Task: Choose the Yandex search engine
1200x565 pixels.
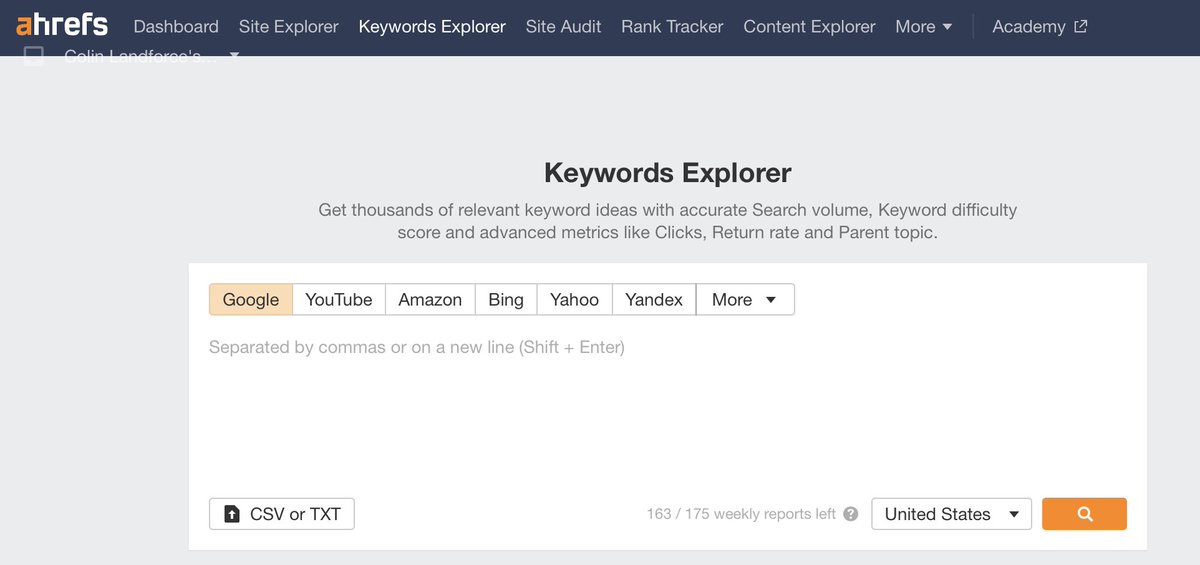Action: (654, 300)
